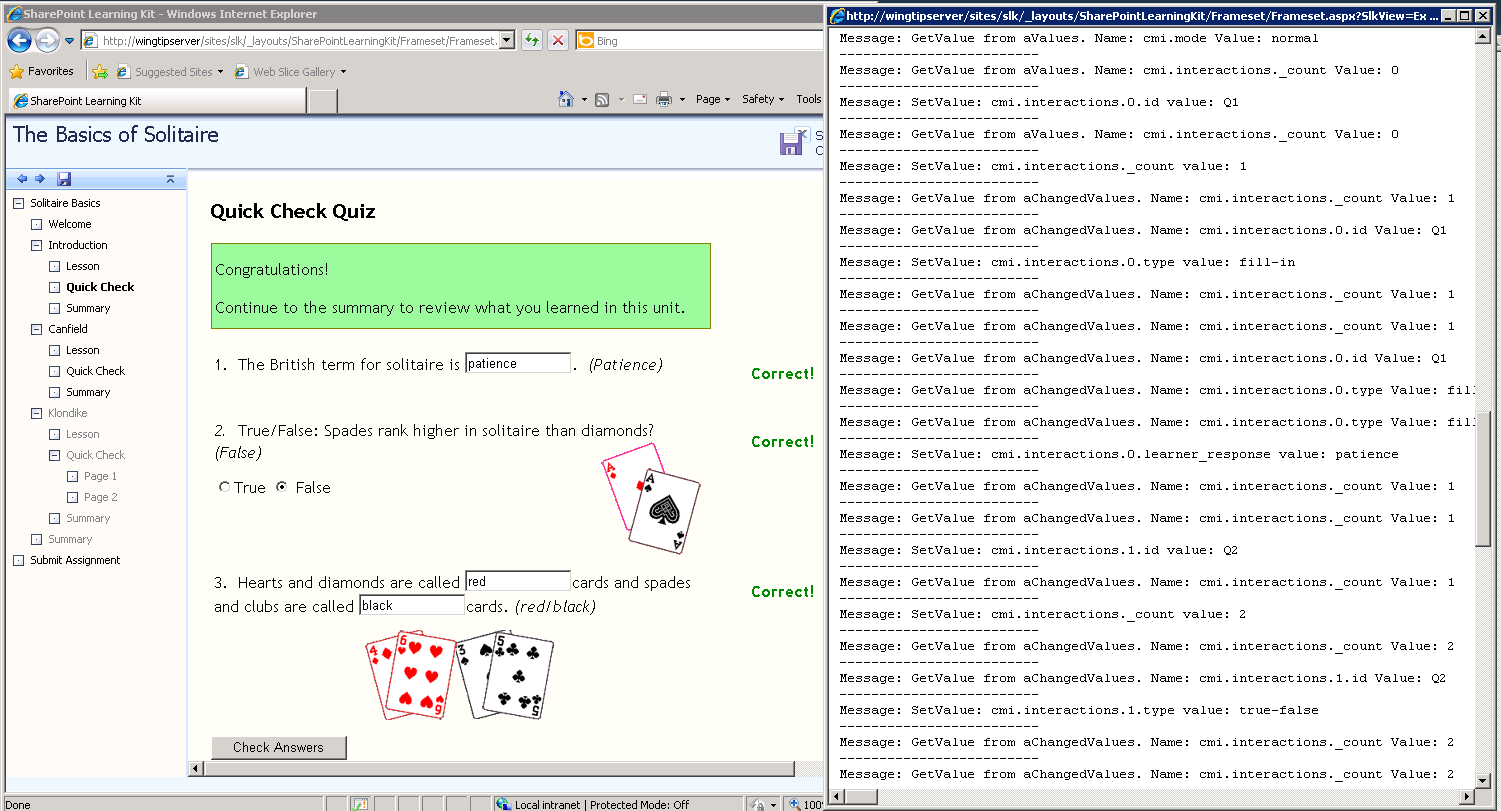Open the Lesson under Introduction
This screenshot has height=811, width=1501.
tap(83, 266)
